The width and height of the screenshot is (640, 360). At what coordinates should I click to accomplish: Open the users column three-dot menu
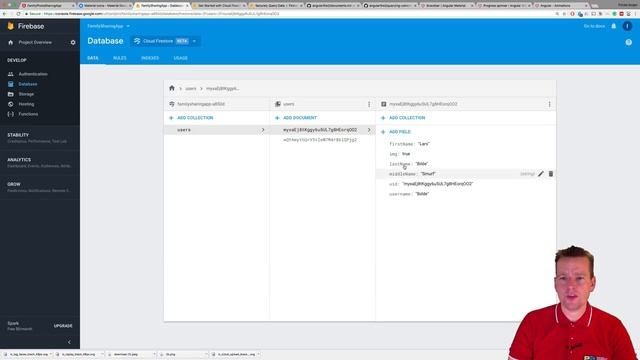369,104
